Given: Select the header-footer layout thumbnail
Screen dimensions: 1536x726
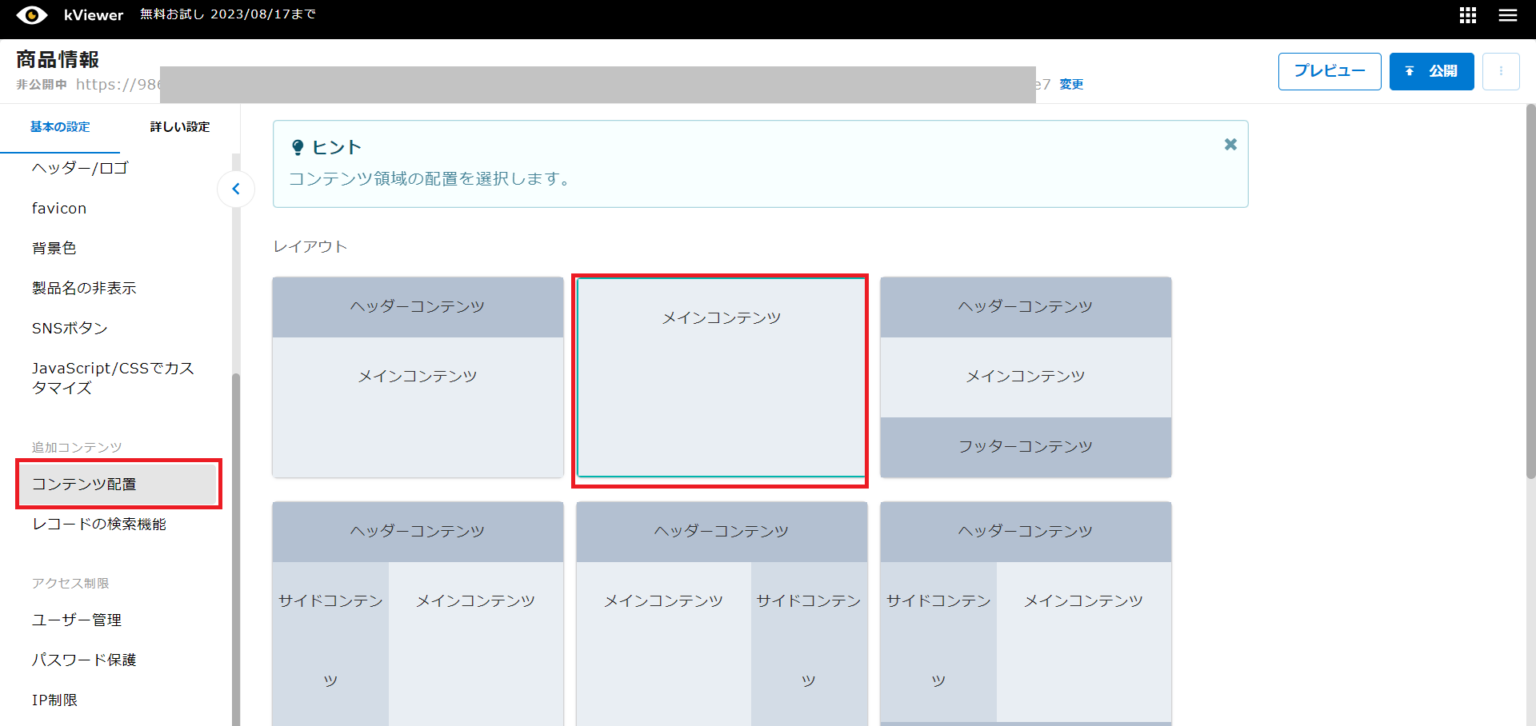Looking at the screenshot, I should [x=1025, y=377].
